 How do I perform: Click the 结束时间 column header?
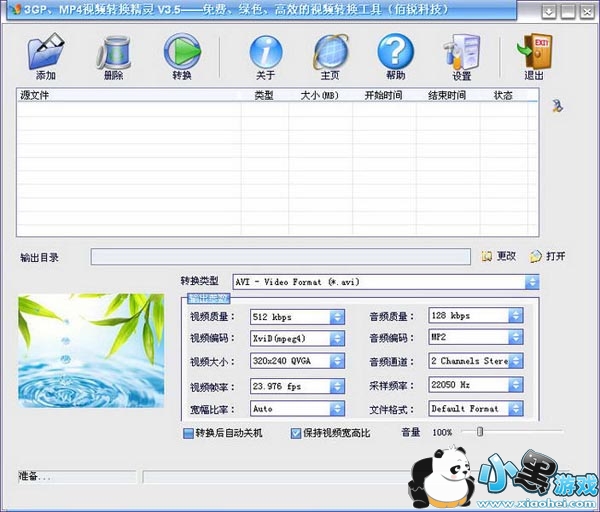[448, 95]
